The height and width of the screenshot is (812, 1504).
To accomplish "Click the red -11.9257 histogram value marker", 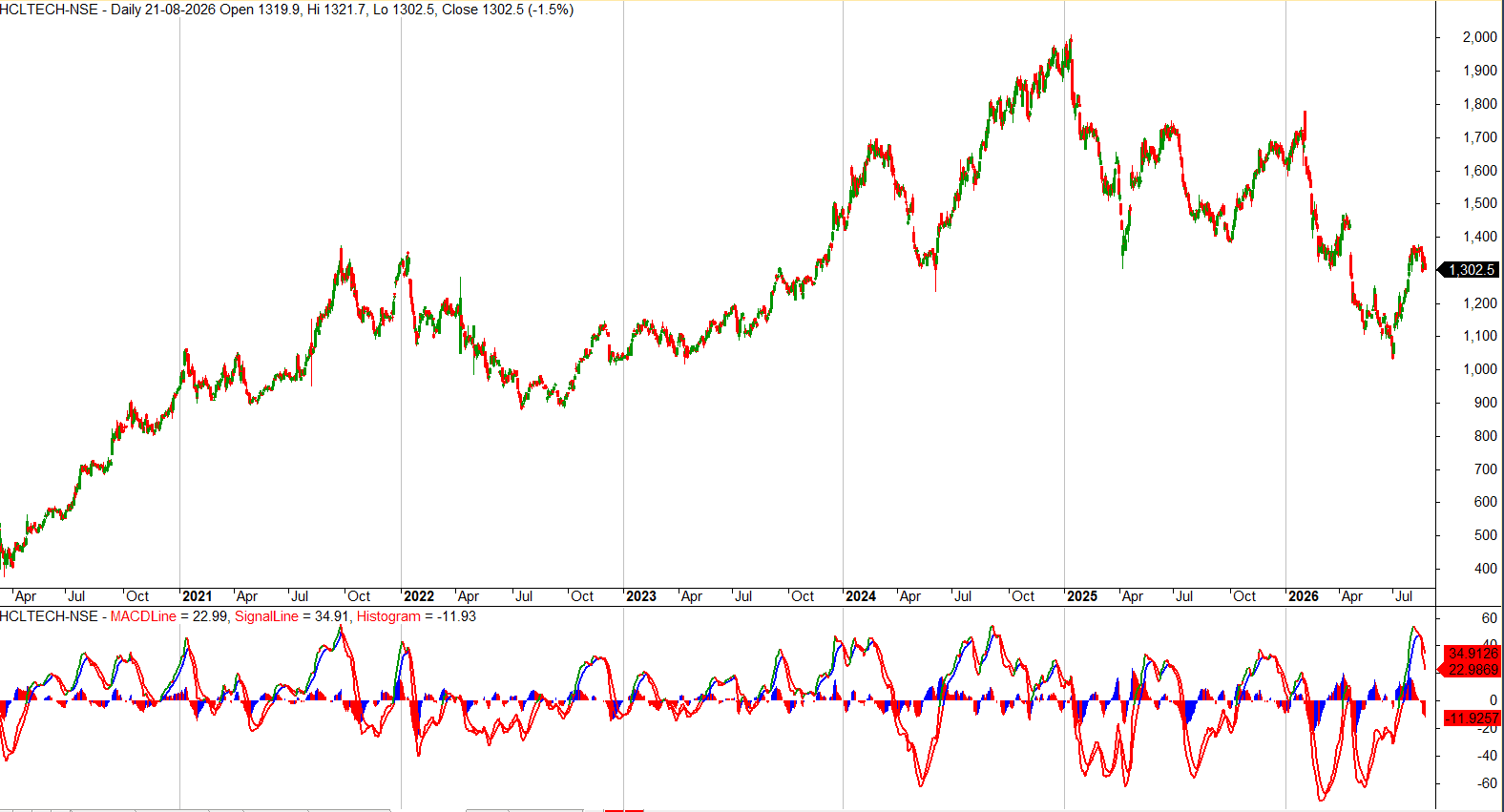I will [x=1471, y=718].
